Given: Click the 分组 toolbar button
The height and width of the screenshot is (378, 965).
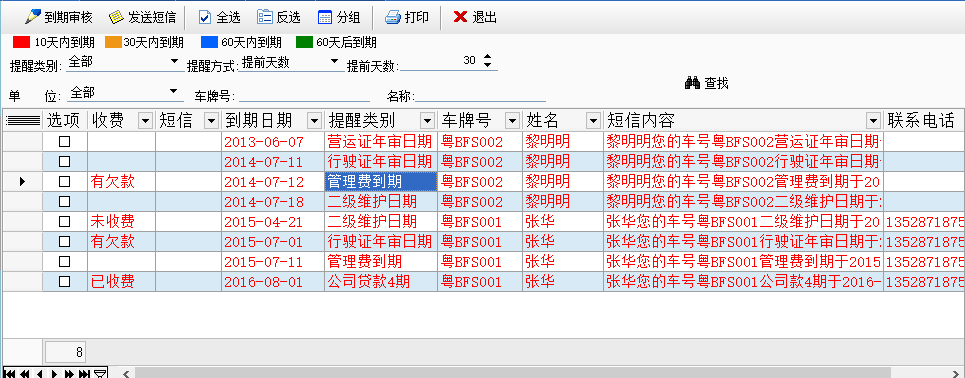Looking at the screenshot, I should [338, 17].
